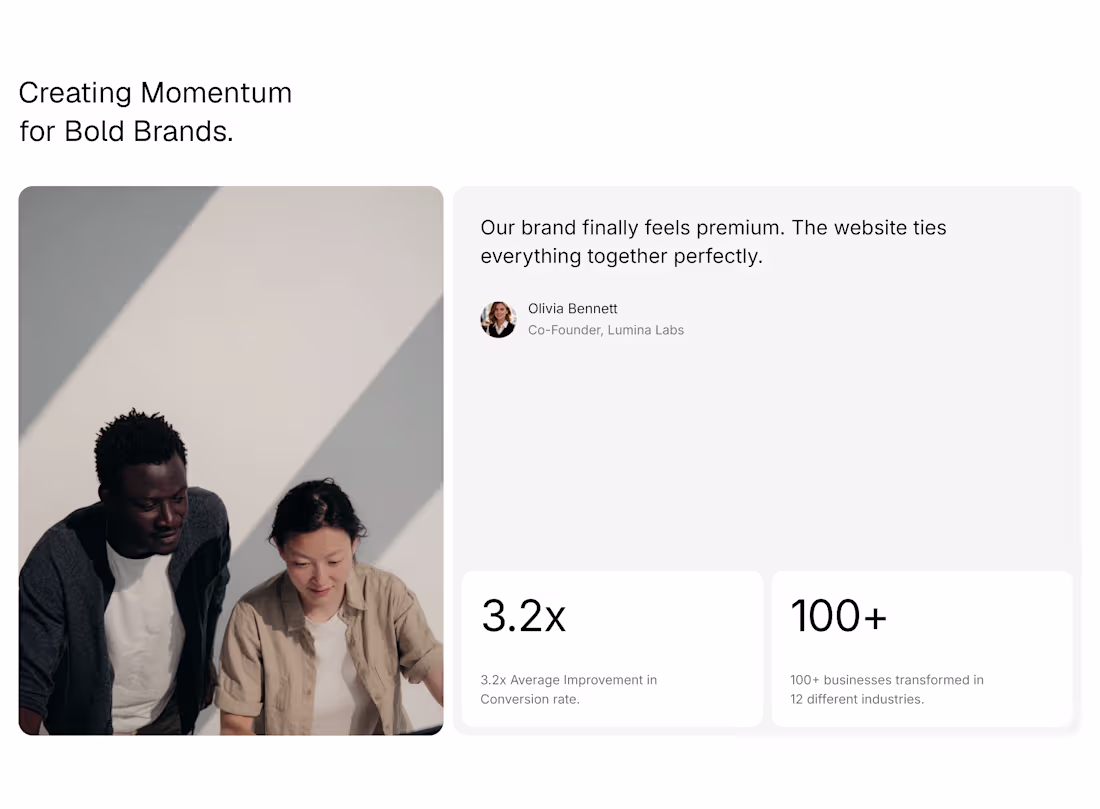Click the 3.2x statistic number

[x=523, y=615]
